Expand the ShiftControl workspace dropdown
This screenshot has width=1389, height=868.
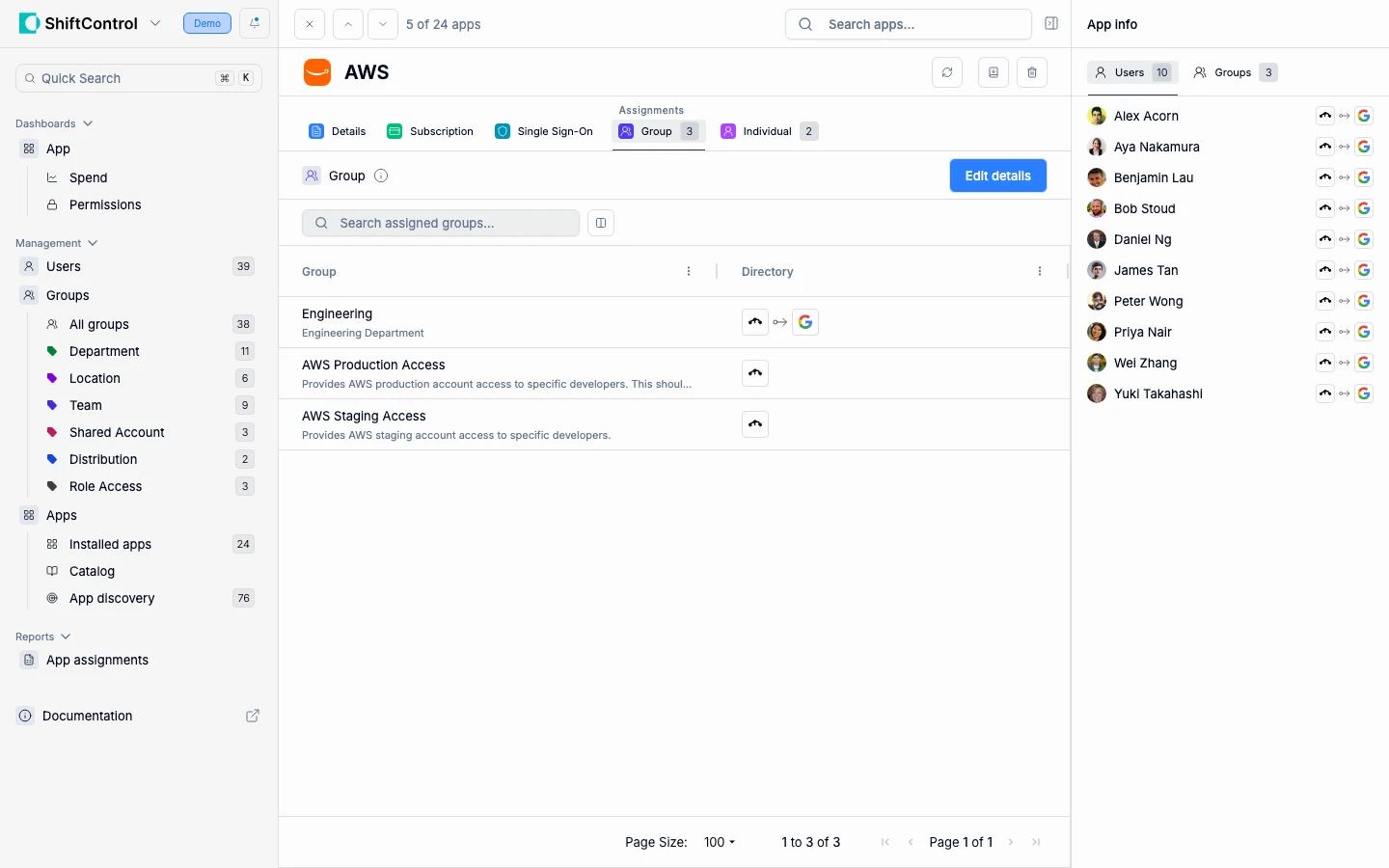point(155,23)
